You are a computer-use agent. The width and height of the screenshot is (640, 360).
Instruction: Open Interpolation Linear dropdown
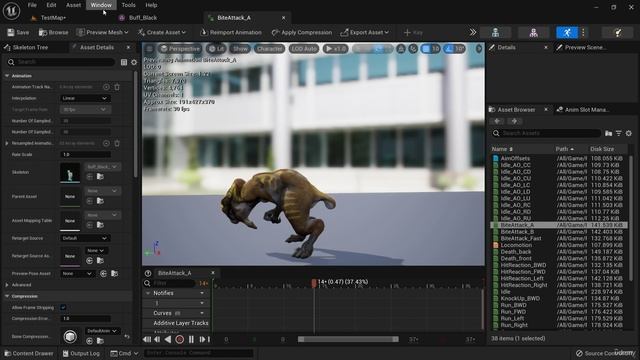[85, 98]
